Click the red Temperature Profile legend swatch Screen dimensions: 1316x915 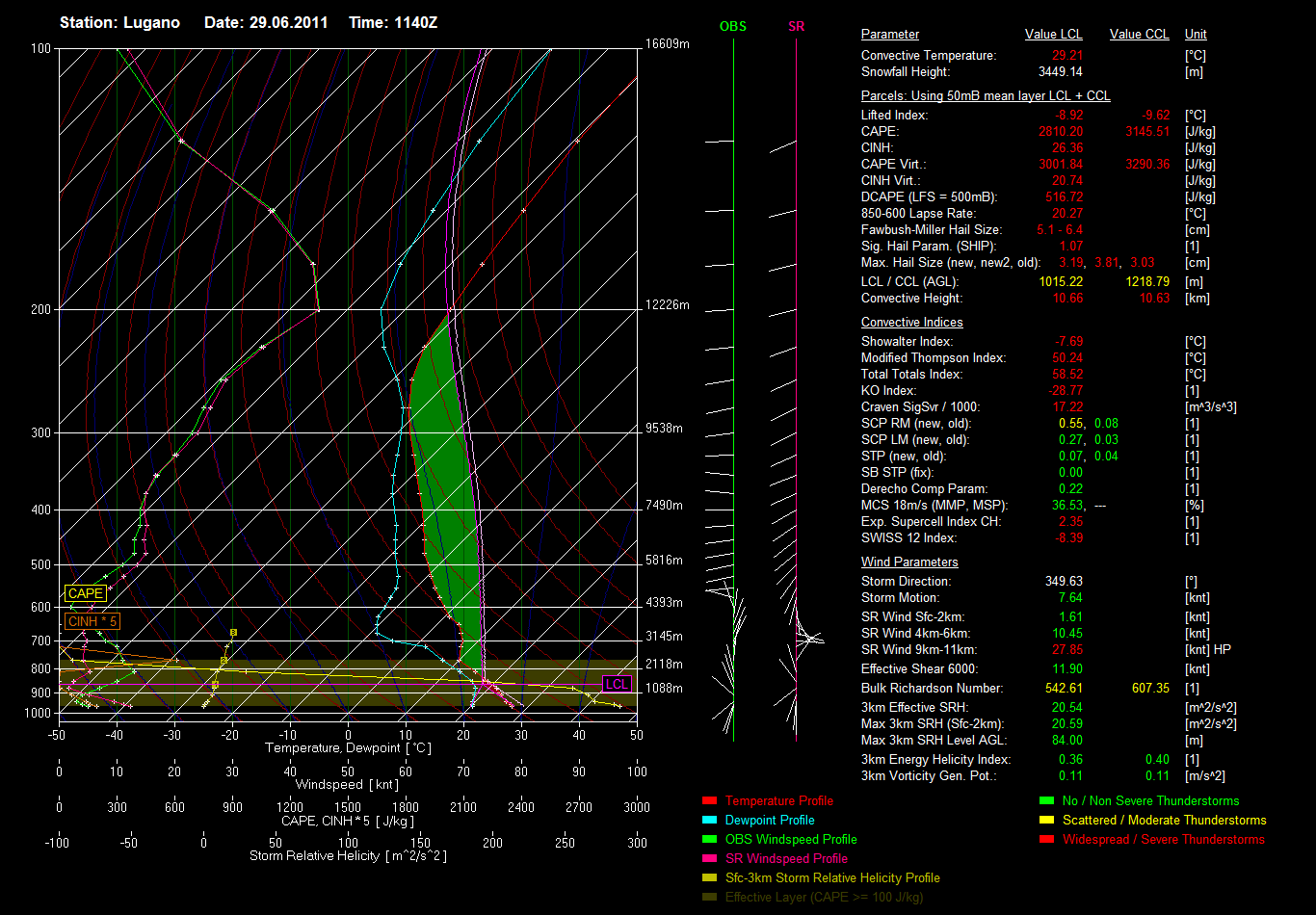pyautogui.click(x=710, y=801)
